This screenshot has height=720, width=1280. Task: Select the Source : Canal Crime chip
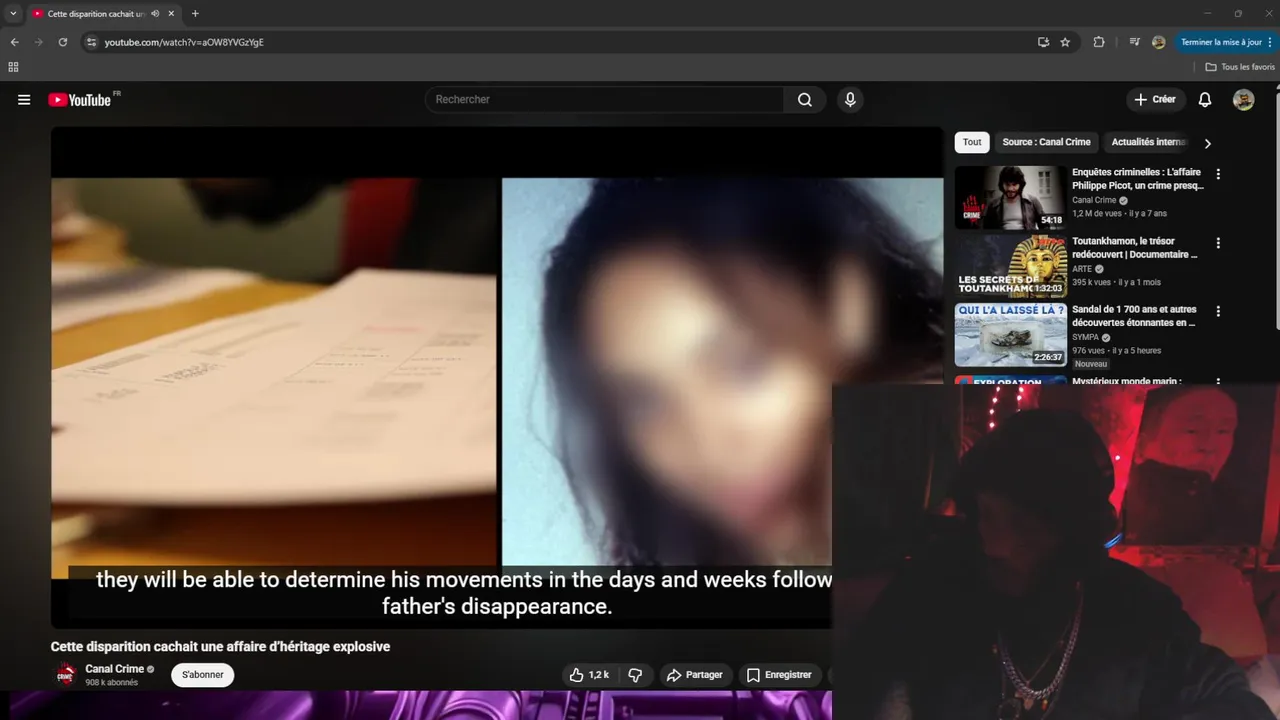(1046, 142)
